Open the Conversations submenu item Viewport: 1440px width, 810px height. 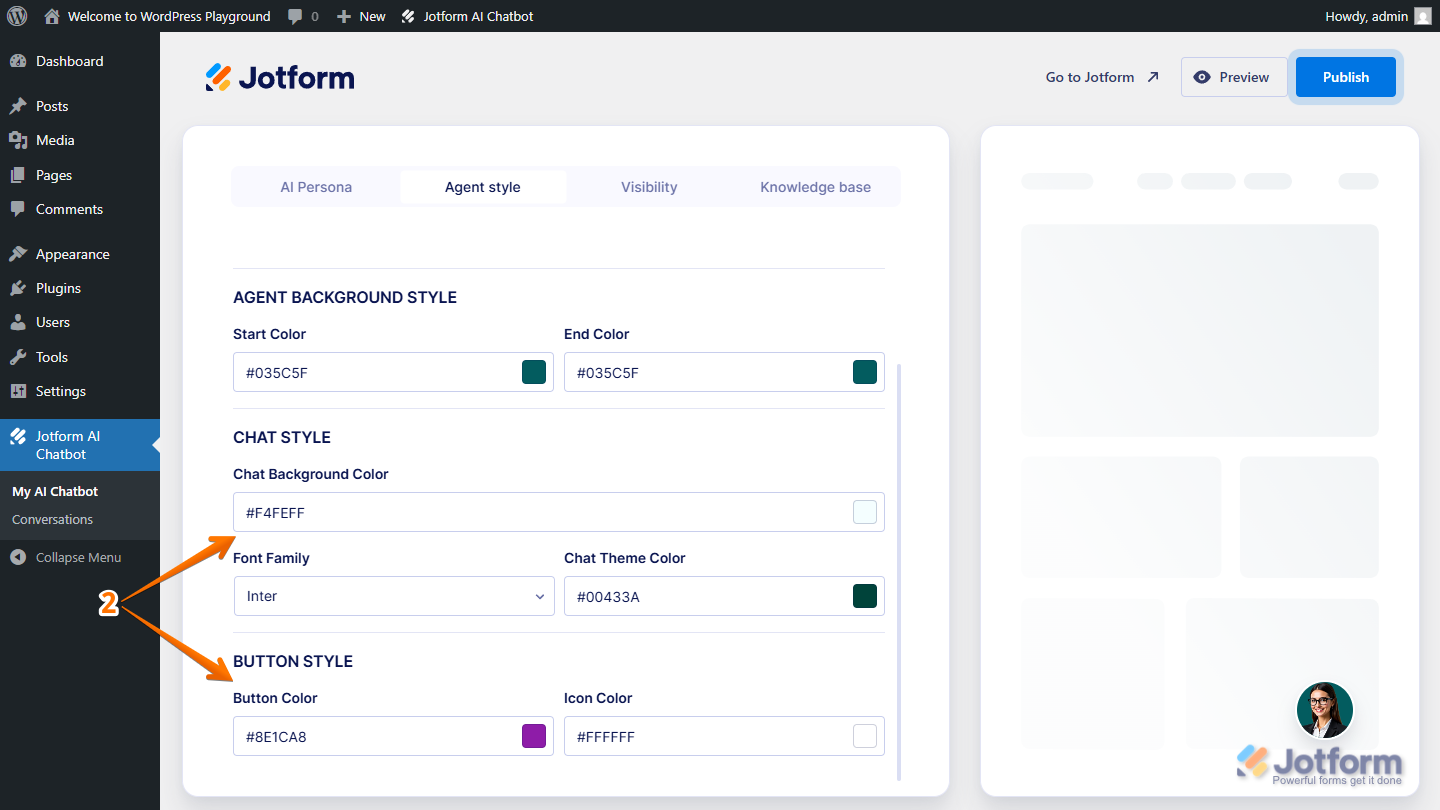click(x=52, y=519)
